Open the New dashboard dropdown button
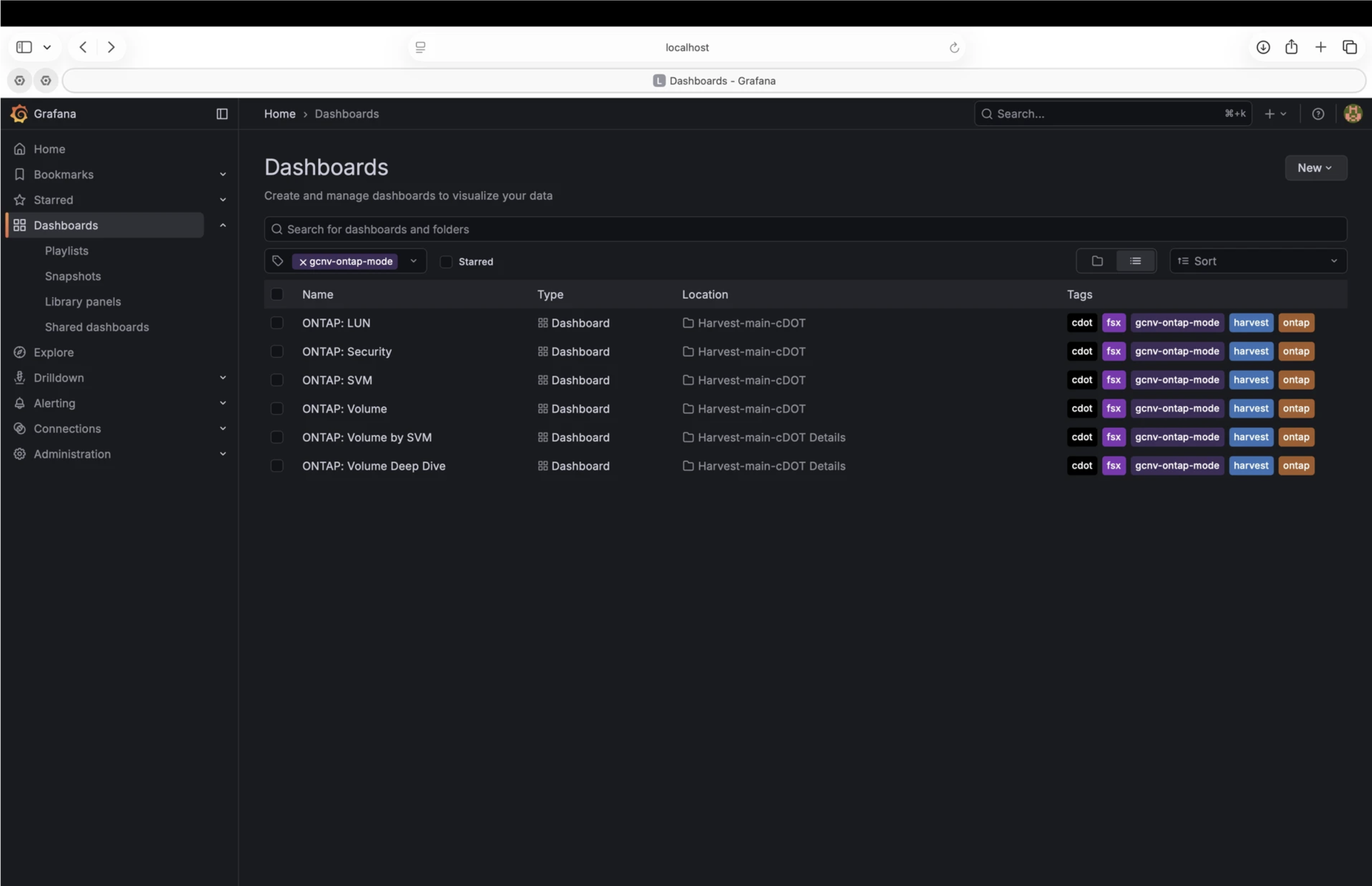The width and height of the screenshot is (1372, 886). (x=1316, y=168)
